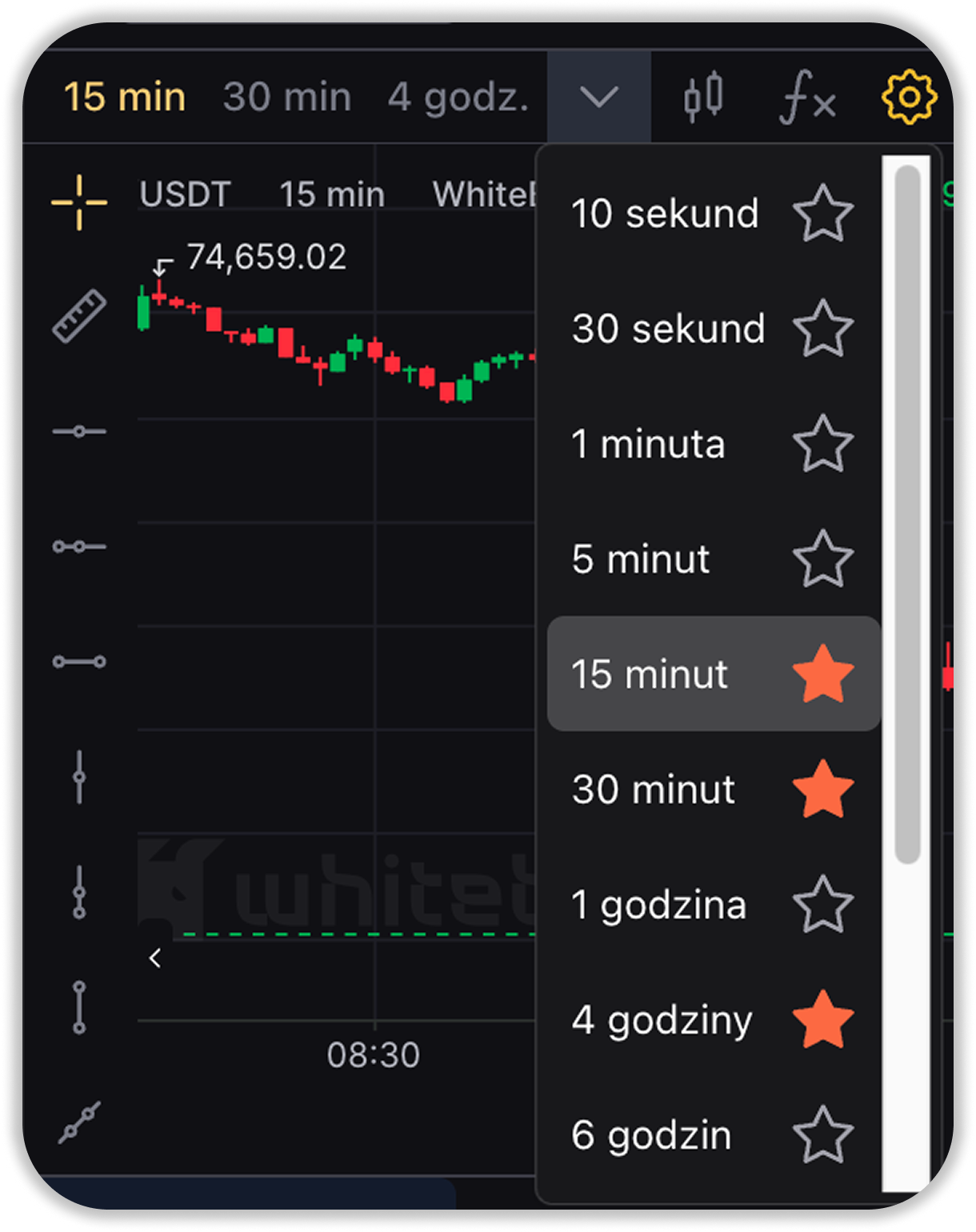Select the vertical line drawing tool
The width and height of the screenshot is (976, 1232).
[79, 777]
